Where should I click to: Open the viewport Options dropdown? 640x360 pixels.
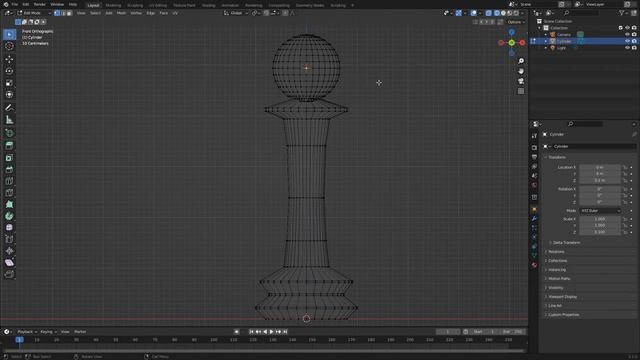point(516,22)
